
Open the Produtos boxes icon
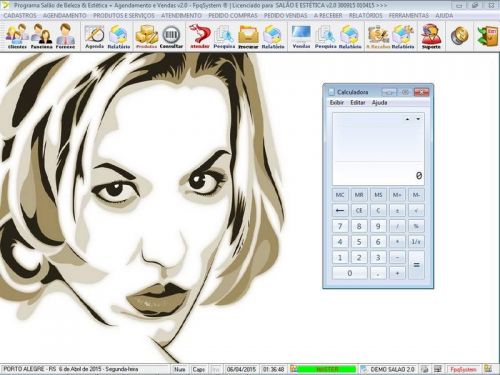[147, 36]
